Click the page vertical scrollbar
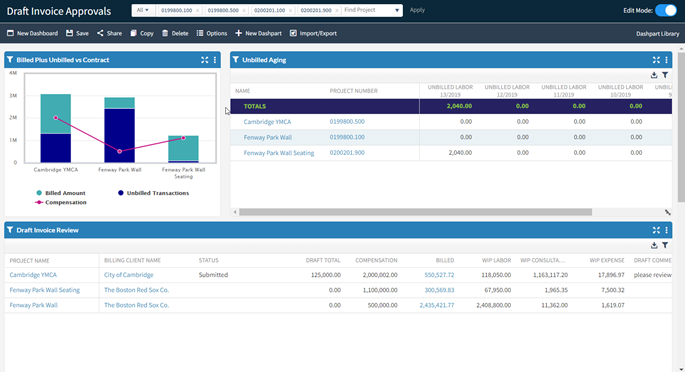 [681, 127]
